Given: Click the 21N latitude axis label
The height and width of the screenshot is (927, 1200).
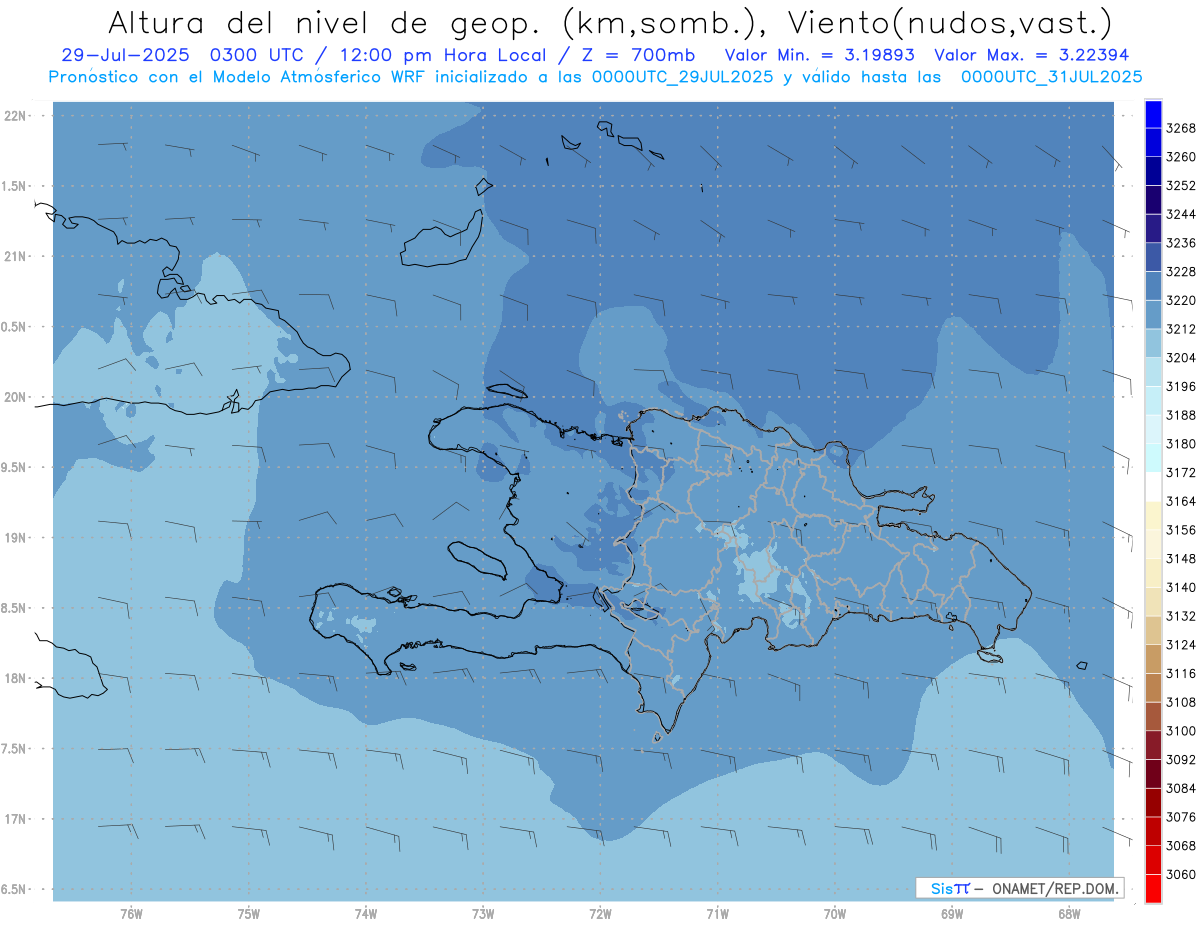Looking at the screenshot, I should (17, 257).
